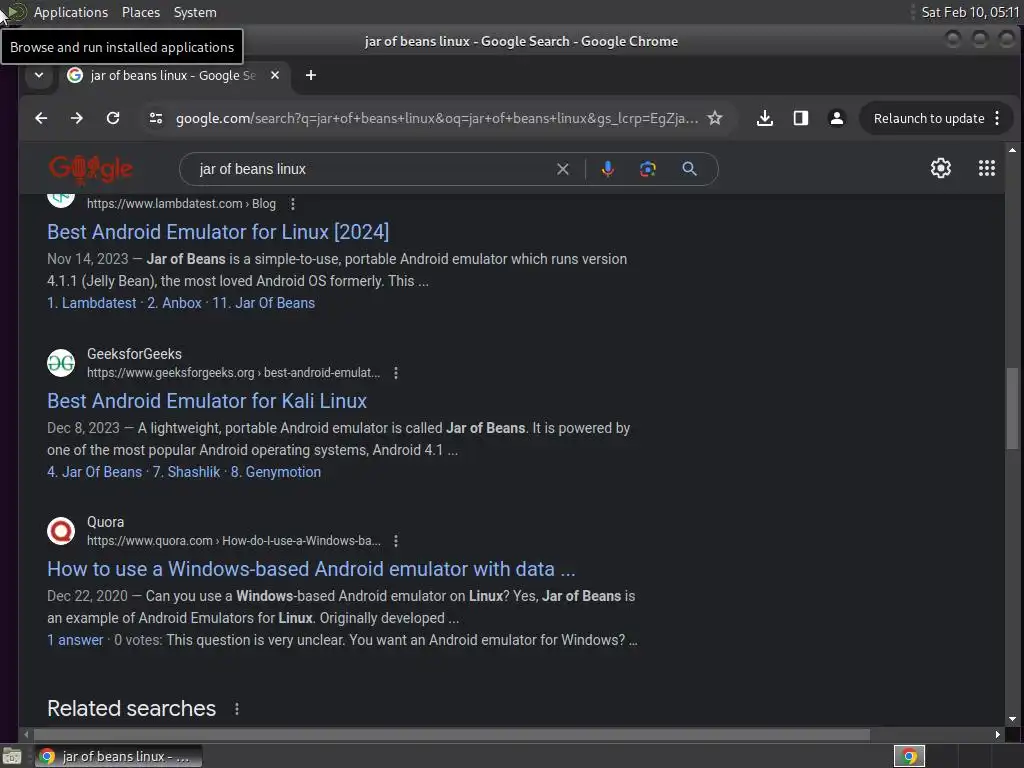Jump to 1. Lambdatest section link

coord(91,303)
